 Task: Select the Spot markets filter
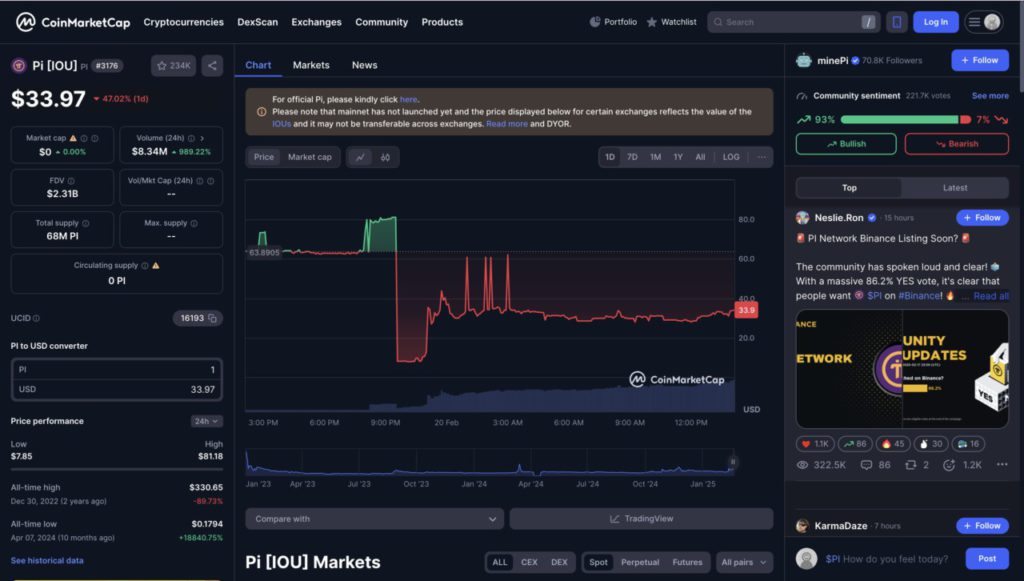(597, 562)
